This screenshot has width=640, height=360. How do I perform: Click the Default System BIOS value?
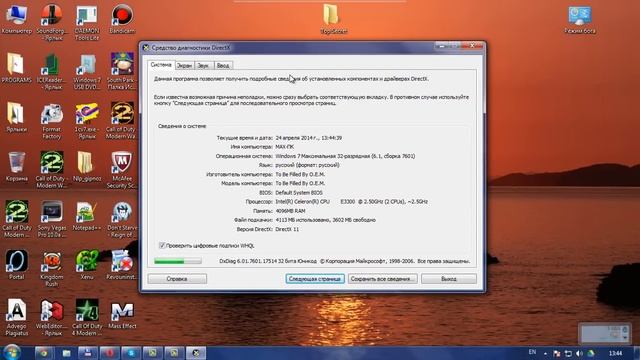[299, 193]
